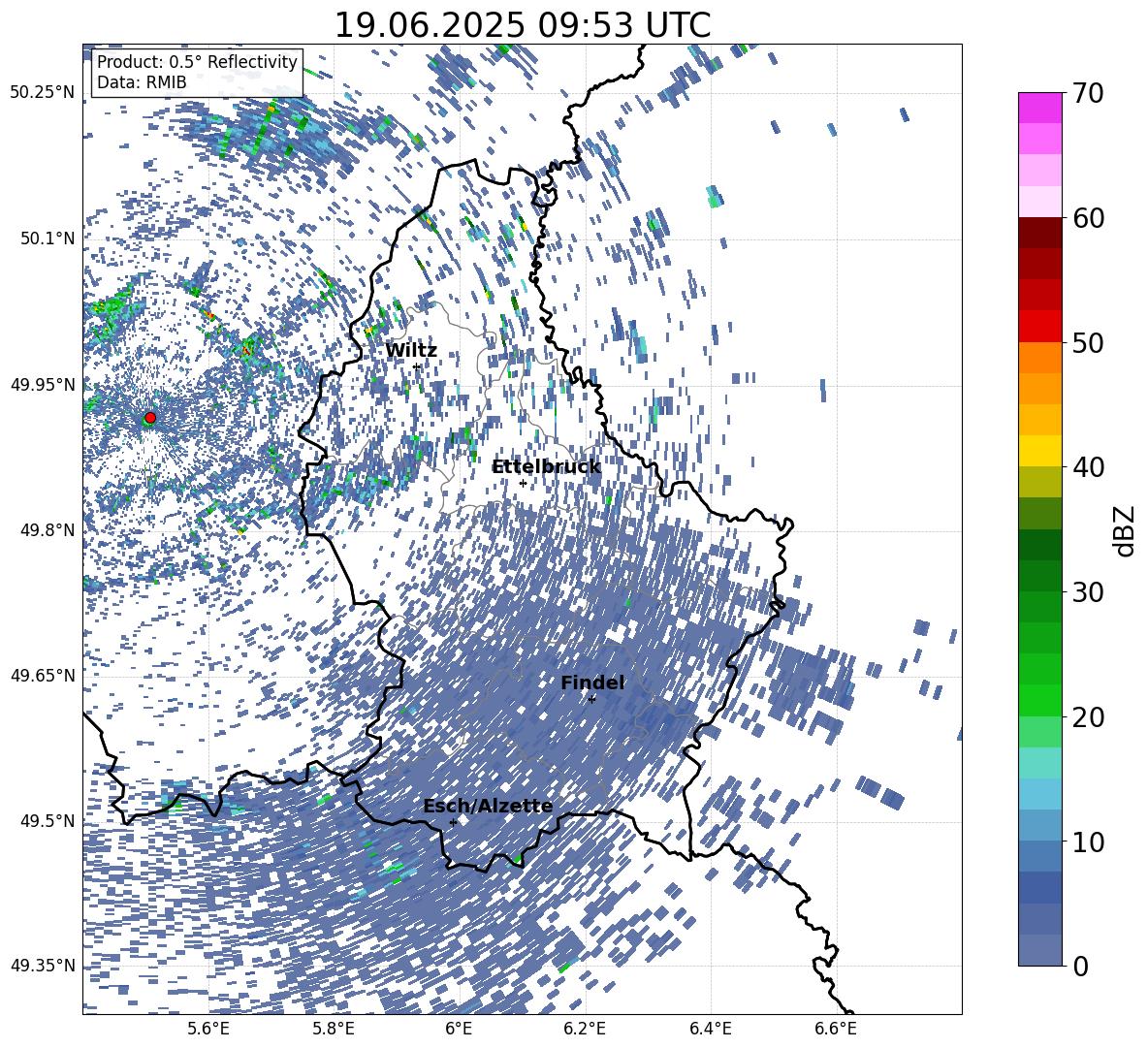Viewport: 1148px width, 1048px height.
Task: Click colorbar tick label 20
Action: tap(1087, 717)
